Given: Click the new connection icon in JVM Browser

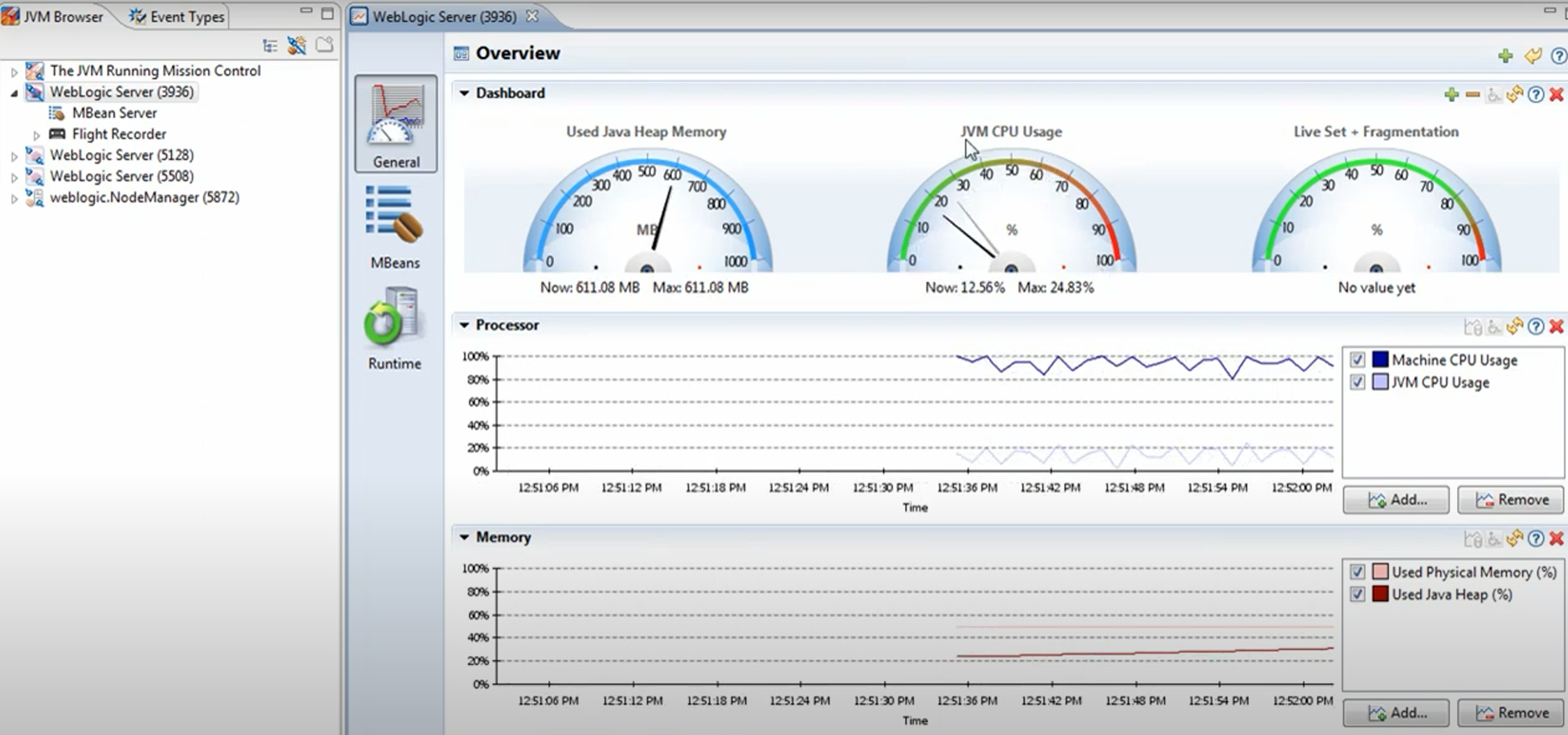Looking at the screenshot, I should tap(297, 46).
